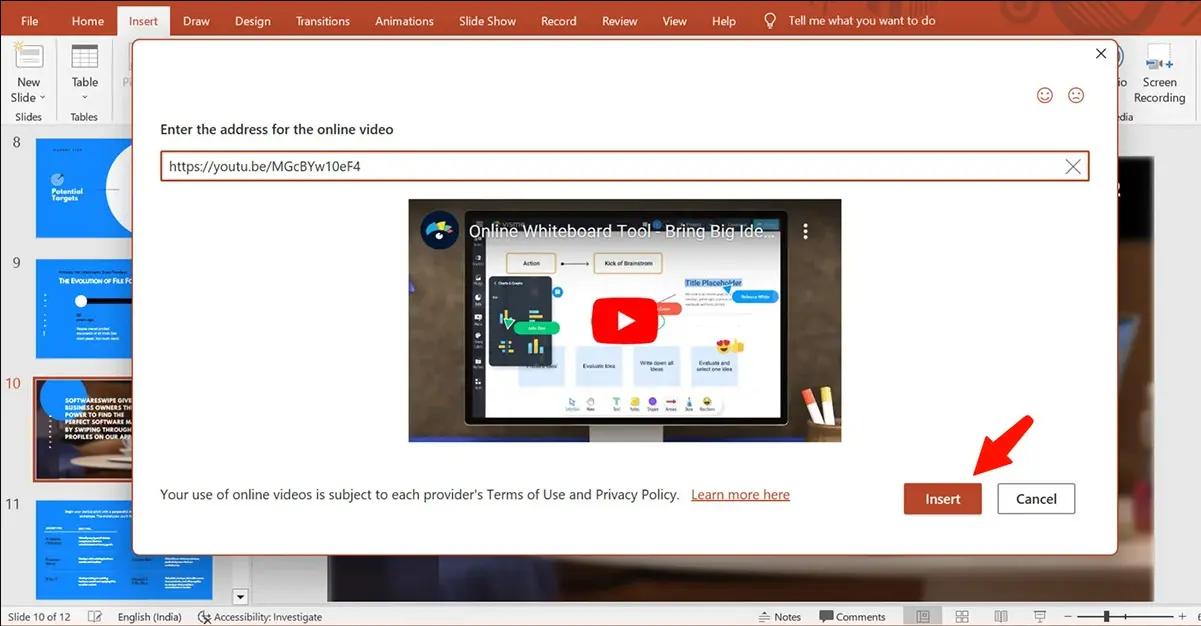
Task: Open the Design ribbon tab
Action: click(253, 21)
